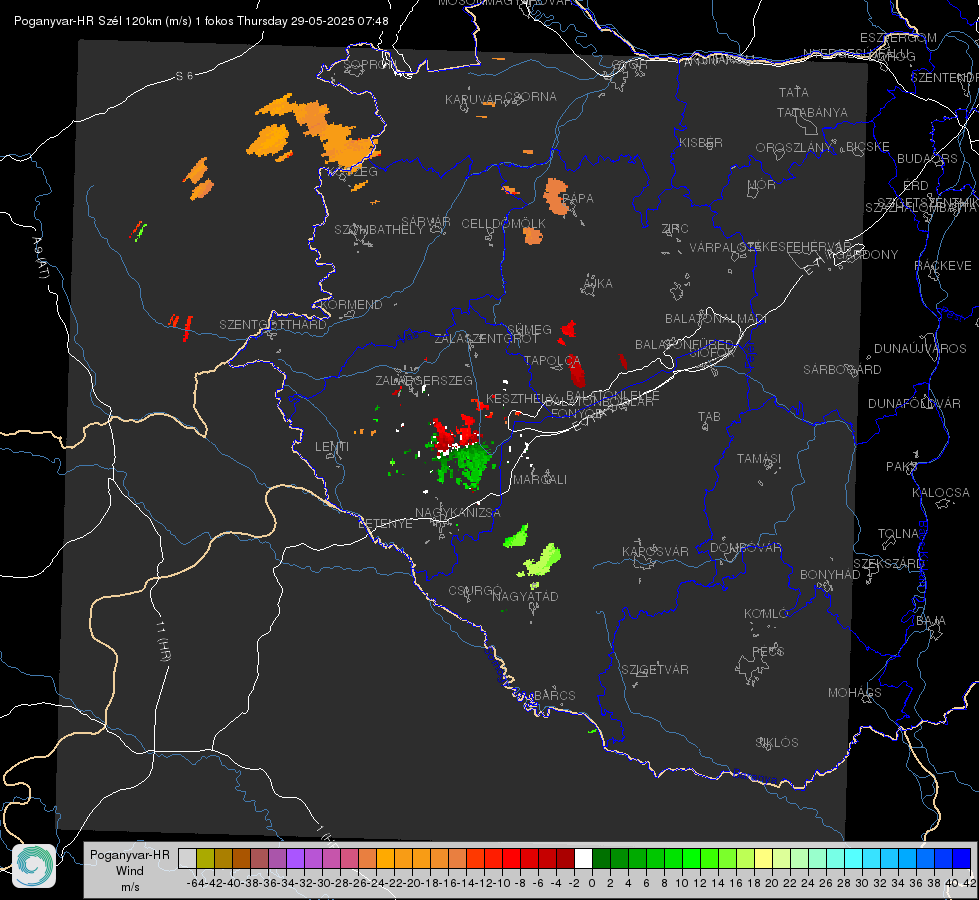Image resolution: width=979 pixels, height=900 pixels.
Task: Click the KAPOSVÁR city label
Action: (x=656, y=551)
